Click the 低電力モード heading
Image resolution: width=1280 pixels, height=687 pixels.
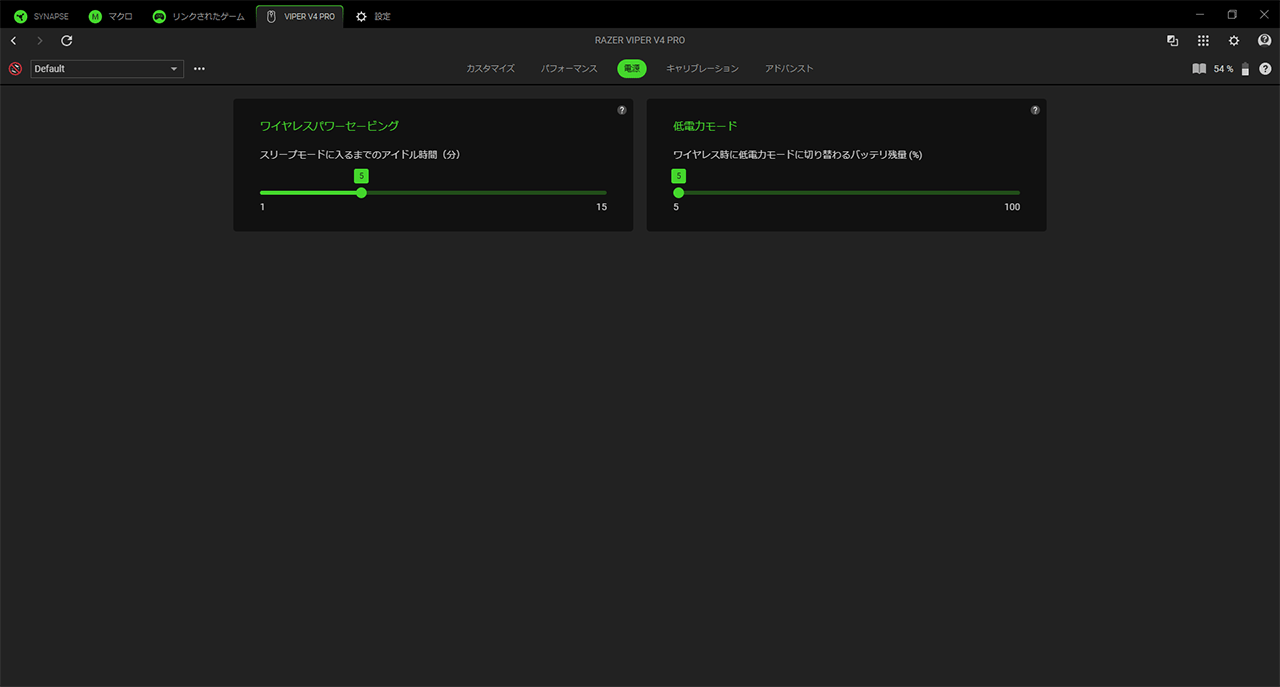[705, 126]
